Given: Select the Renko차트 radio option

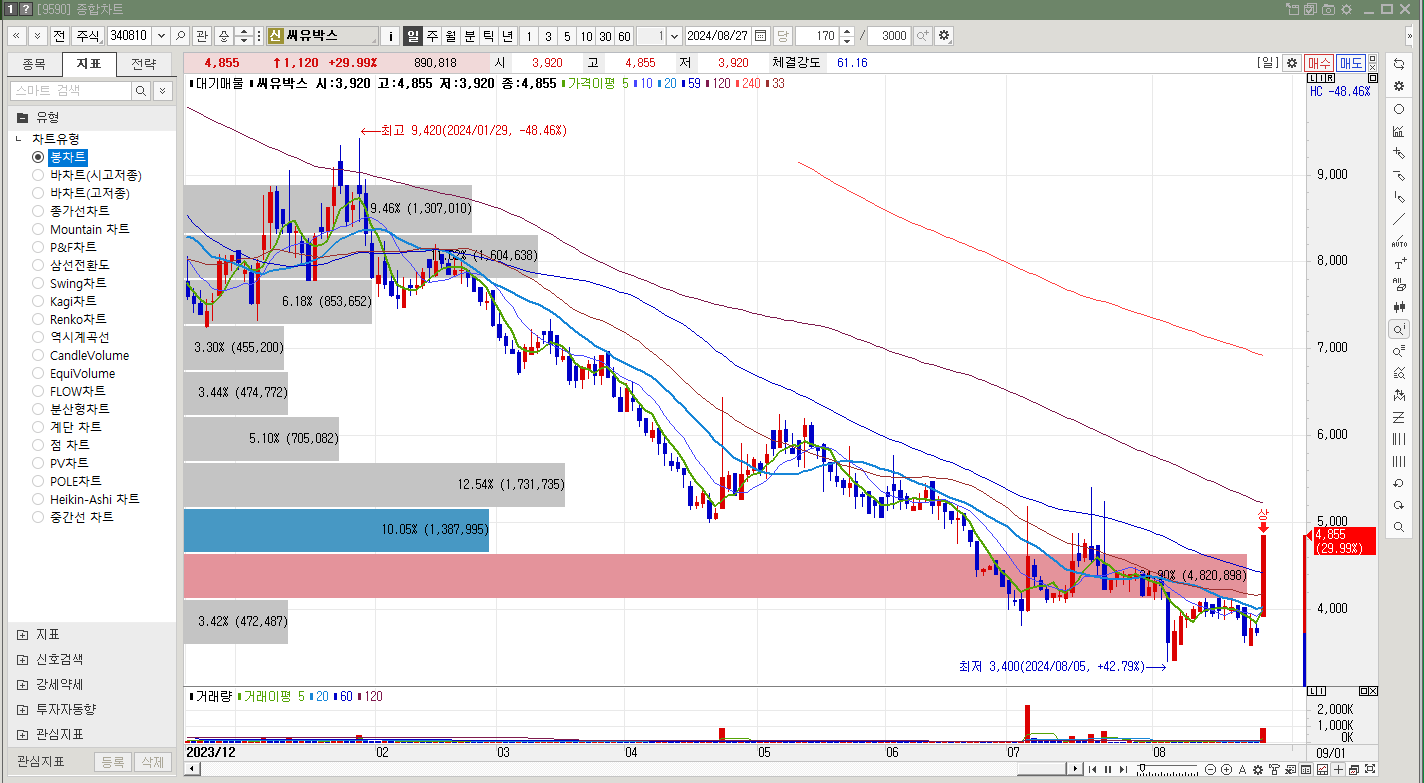Looking at the screenshot, I should click(38, 319).
